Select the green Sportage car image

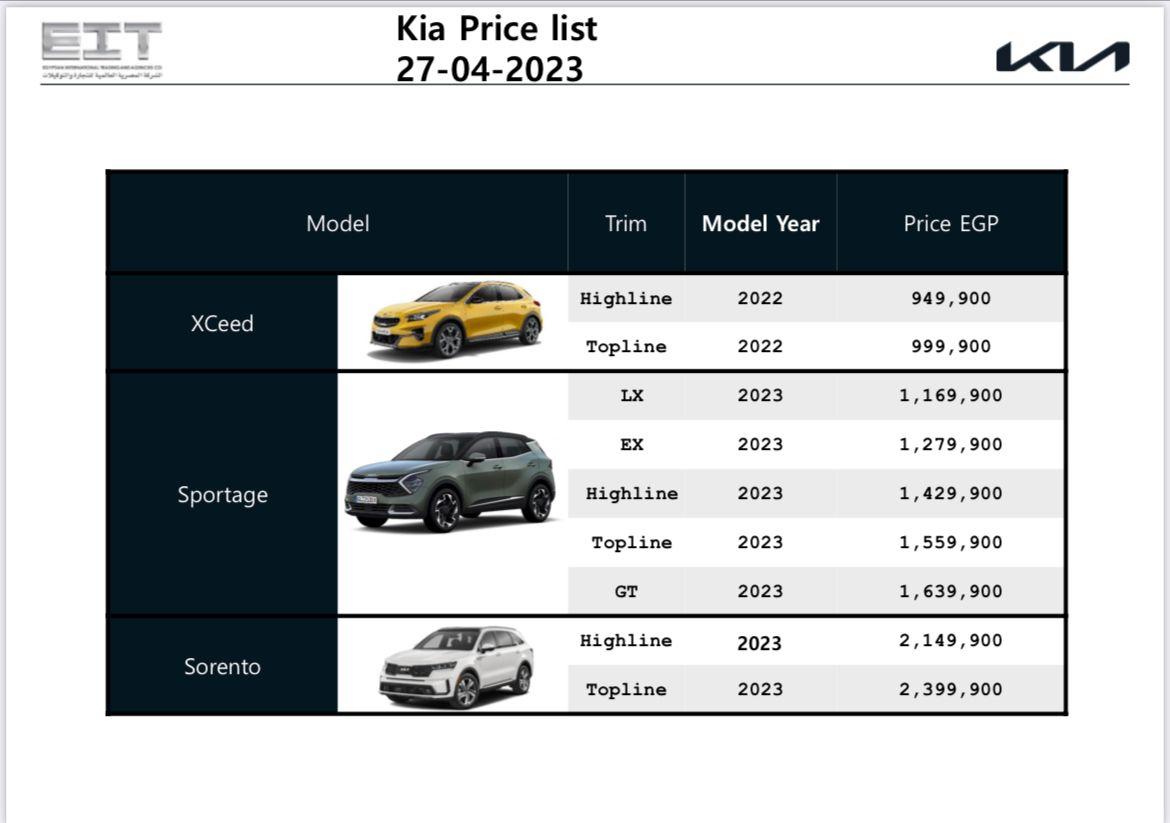pyautogui.click(x=450, y=482)
